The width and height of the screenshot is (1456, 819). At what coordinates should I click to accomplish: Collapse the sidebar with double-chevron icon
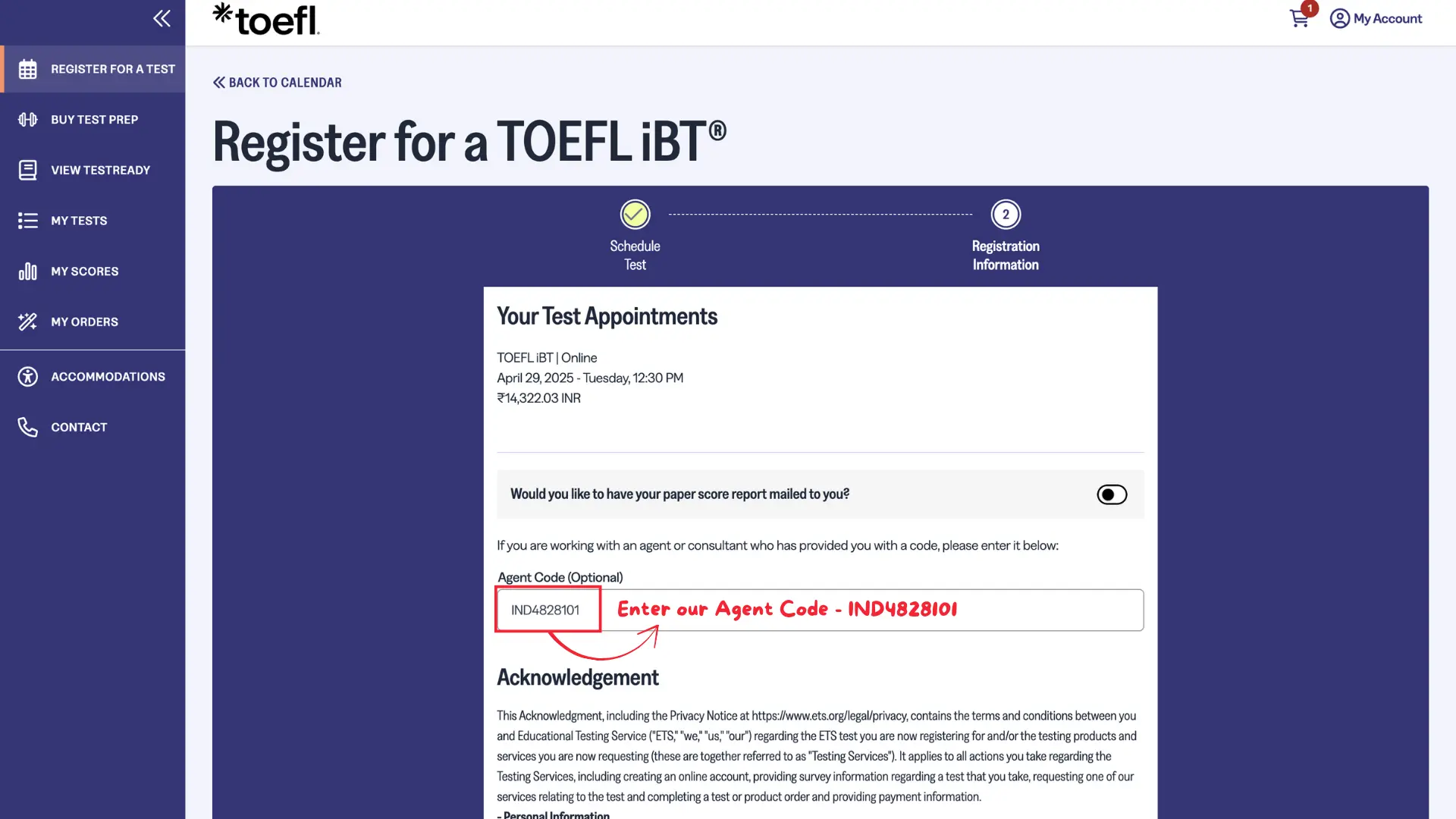coord(162,18)
